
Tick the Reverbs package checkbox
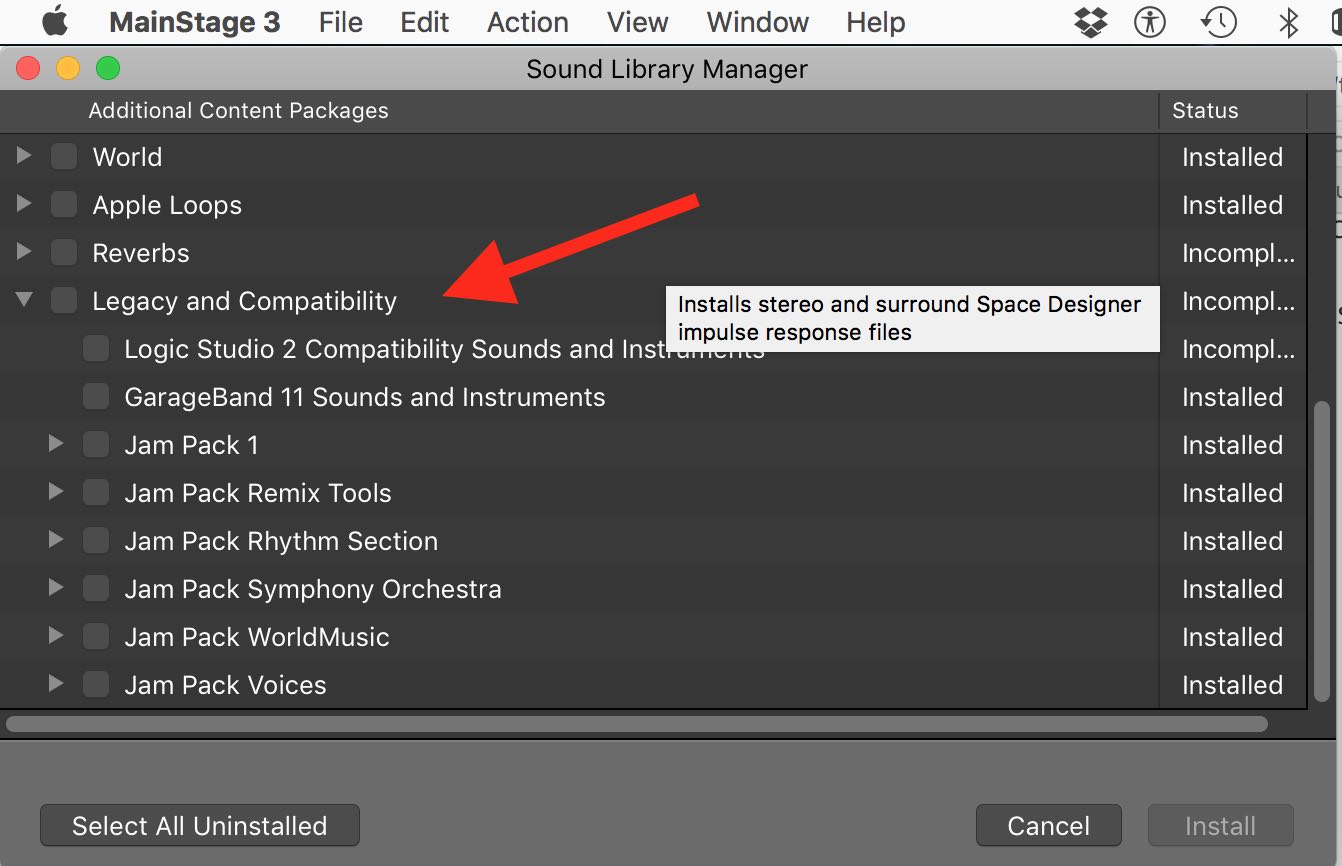[64, 253]
